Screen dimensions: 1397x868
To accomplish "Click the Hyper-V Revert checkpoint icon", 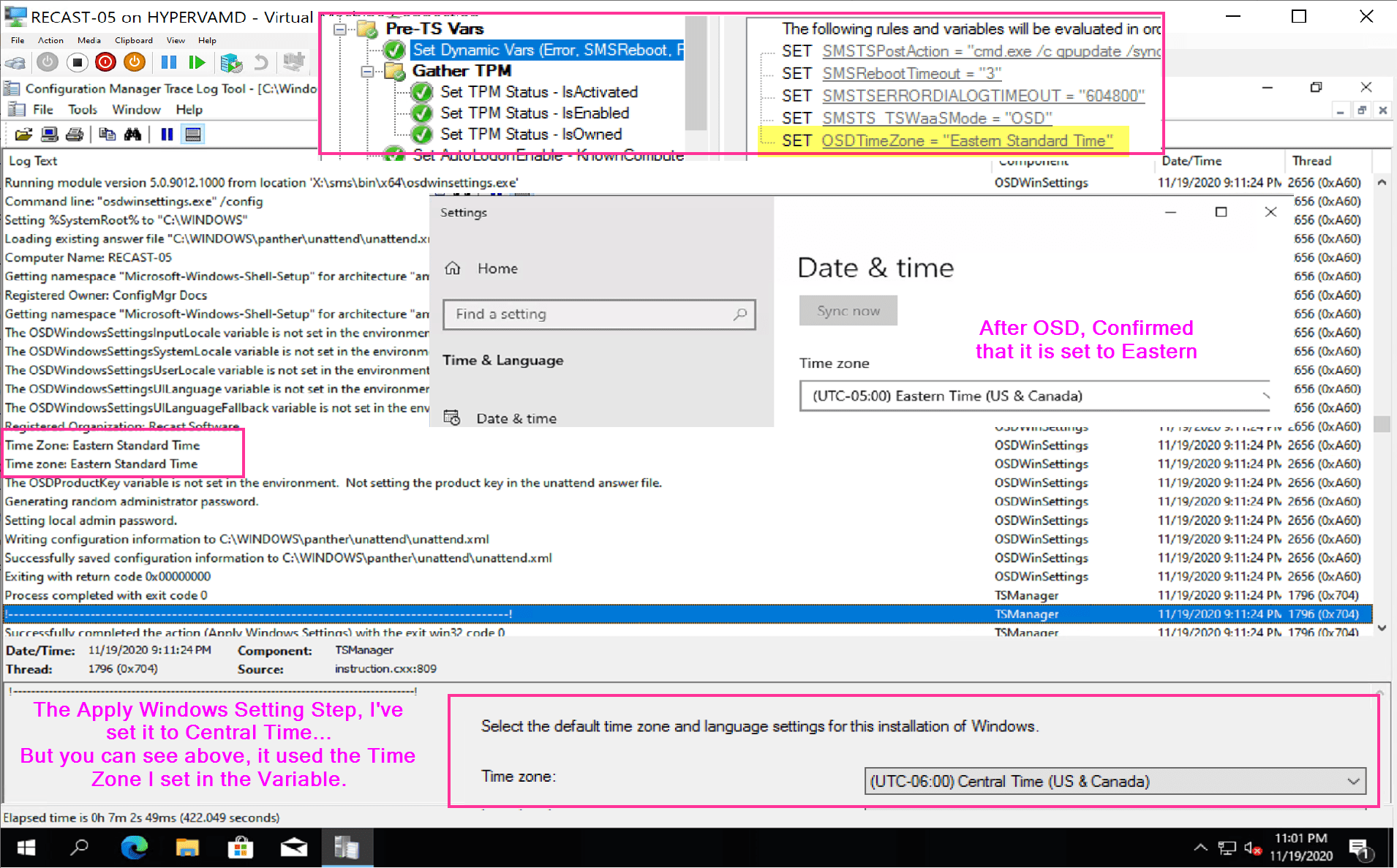I will [261, 62].
